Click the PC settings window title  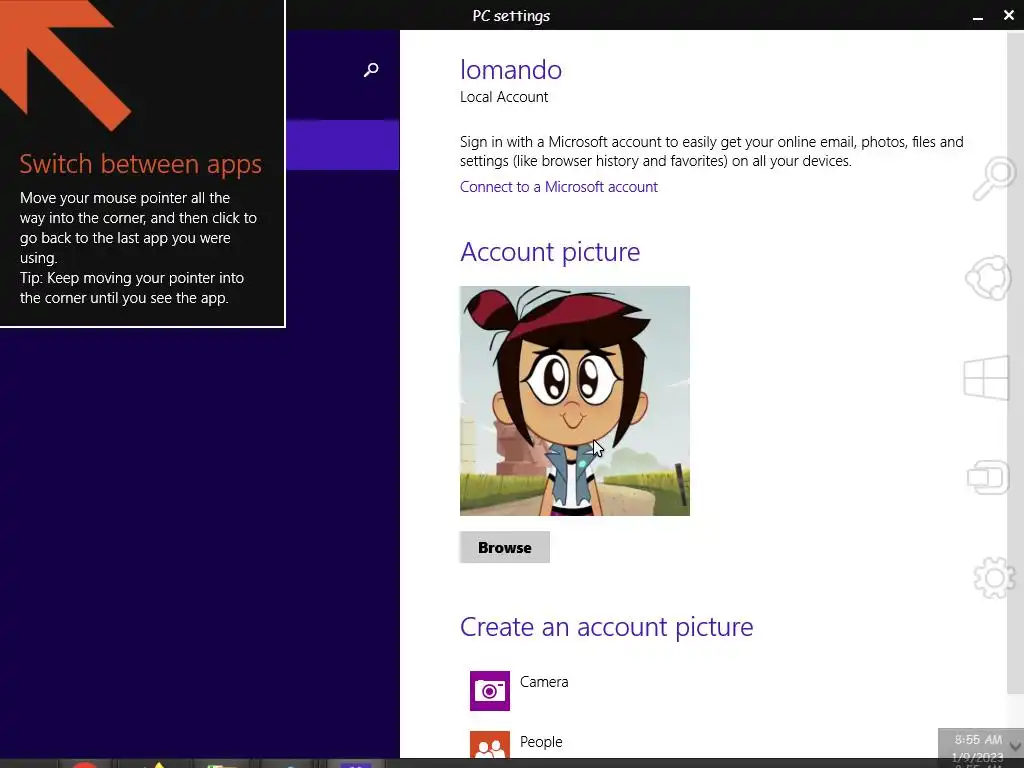pos(511,16)
